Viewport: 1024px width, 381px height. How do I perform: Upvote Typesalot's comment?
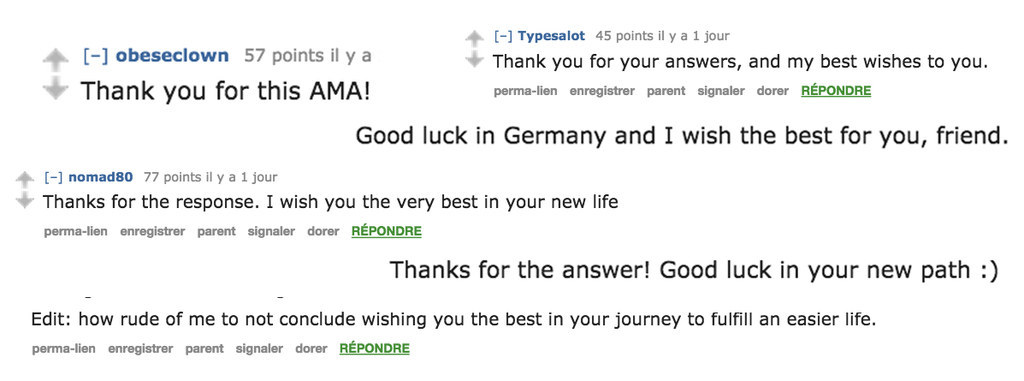coord(473,39)
